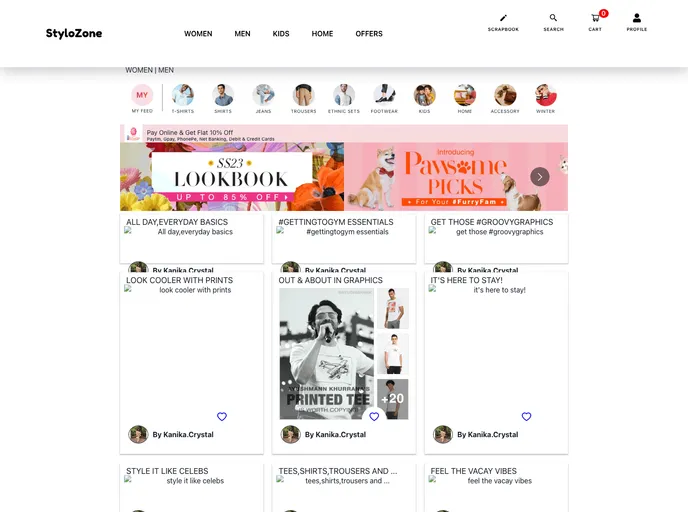Click the StyloZone logo link
688x512 pixels.
pos(74,34)
